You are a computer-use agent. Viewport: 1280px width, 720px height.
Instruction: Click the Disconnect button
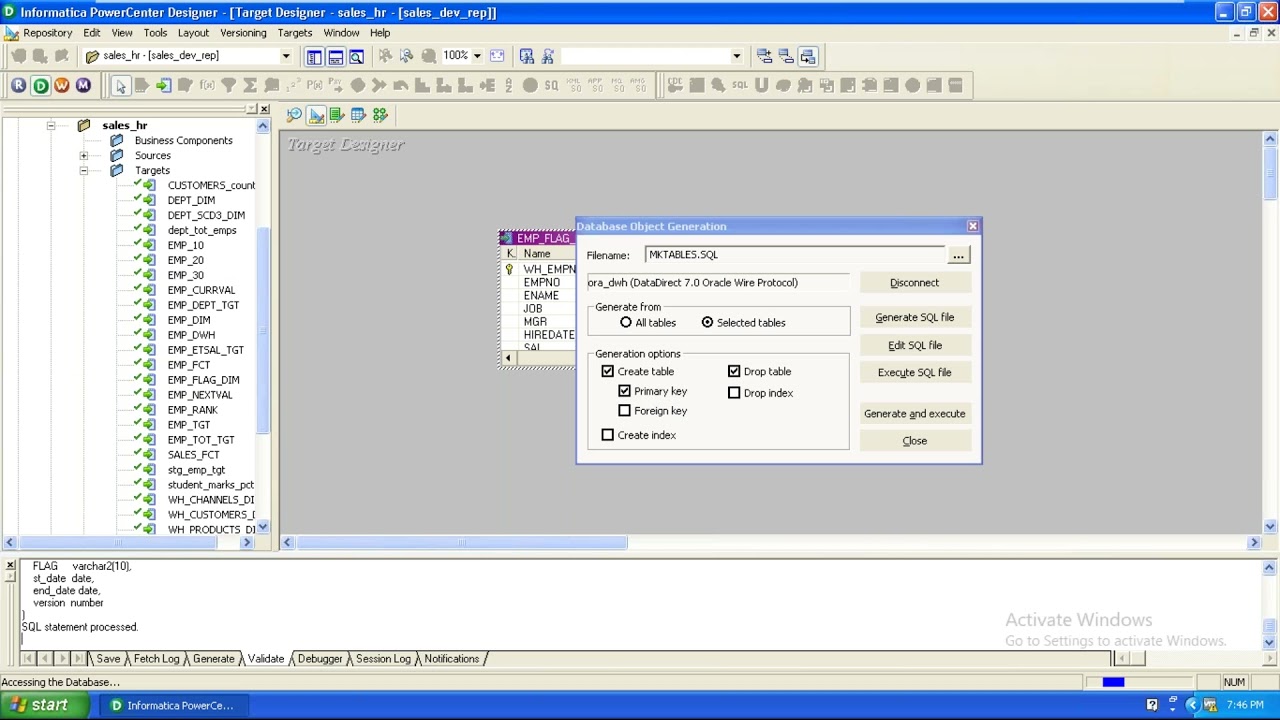click(914, 283)
